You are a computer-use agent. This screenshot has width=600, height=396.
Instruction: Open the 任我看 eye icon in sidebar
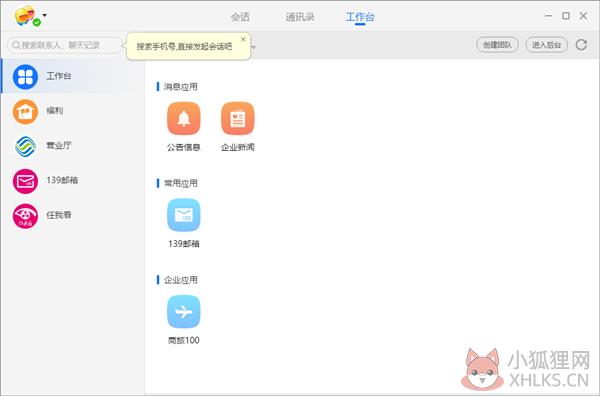[x=25, y=216]
